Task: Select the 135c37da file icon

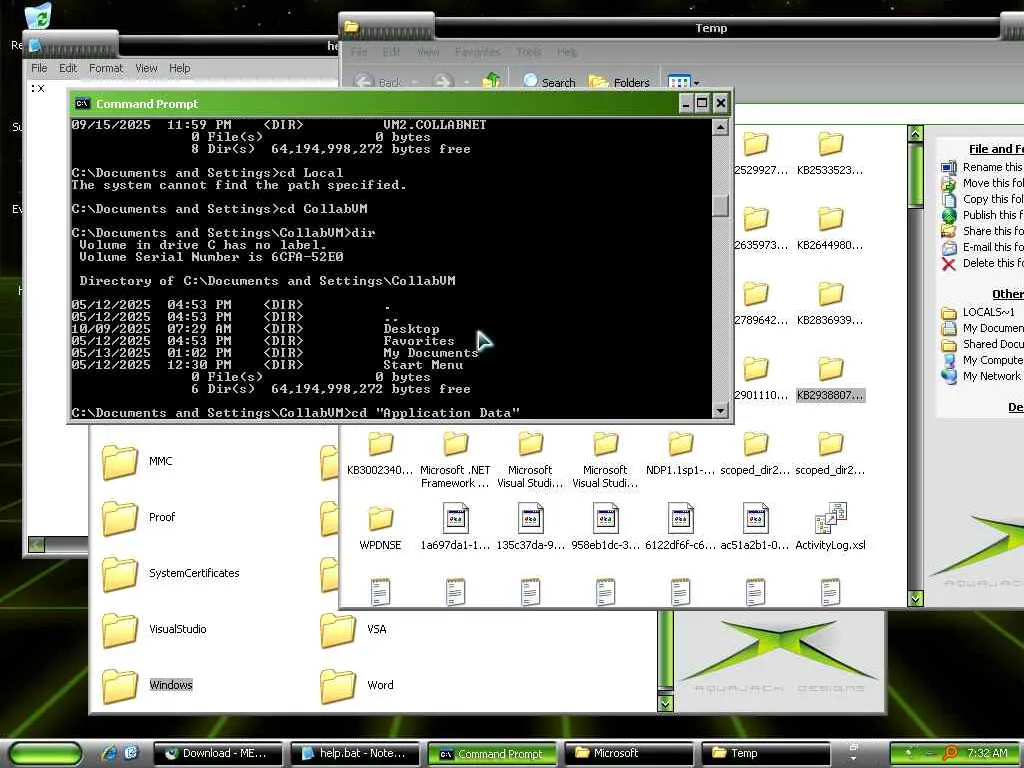Action: [530, 518]
